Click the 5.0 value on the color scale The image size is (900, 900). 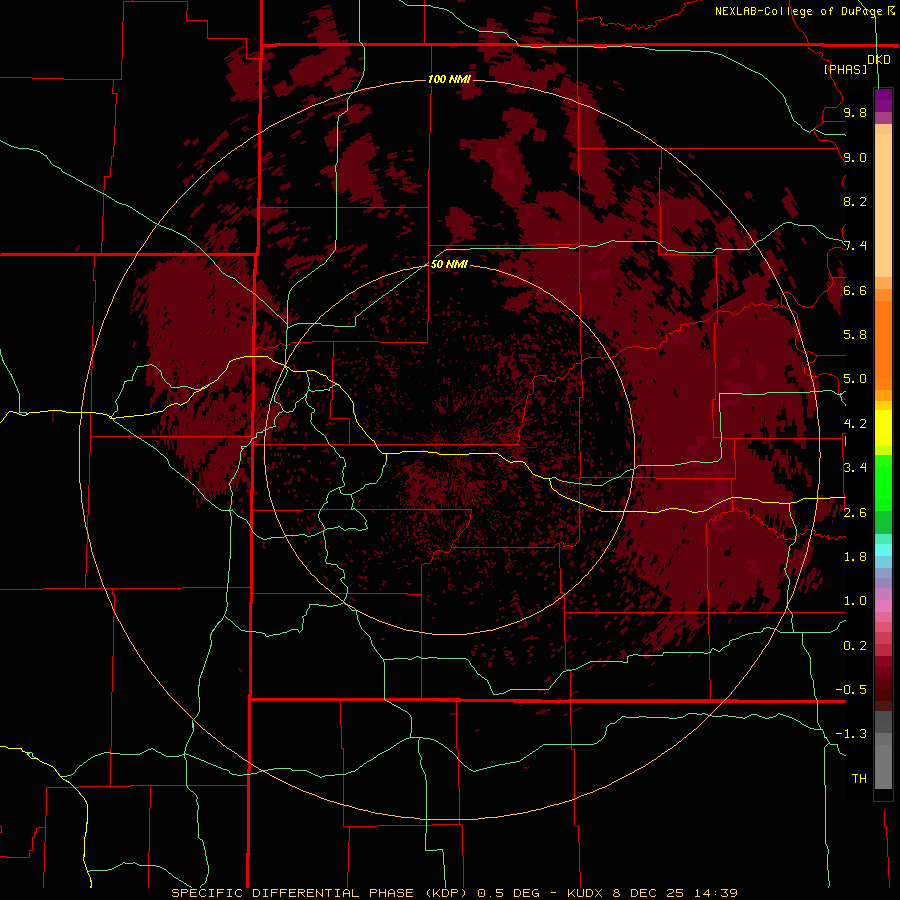(x=855, y=379)
